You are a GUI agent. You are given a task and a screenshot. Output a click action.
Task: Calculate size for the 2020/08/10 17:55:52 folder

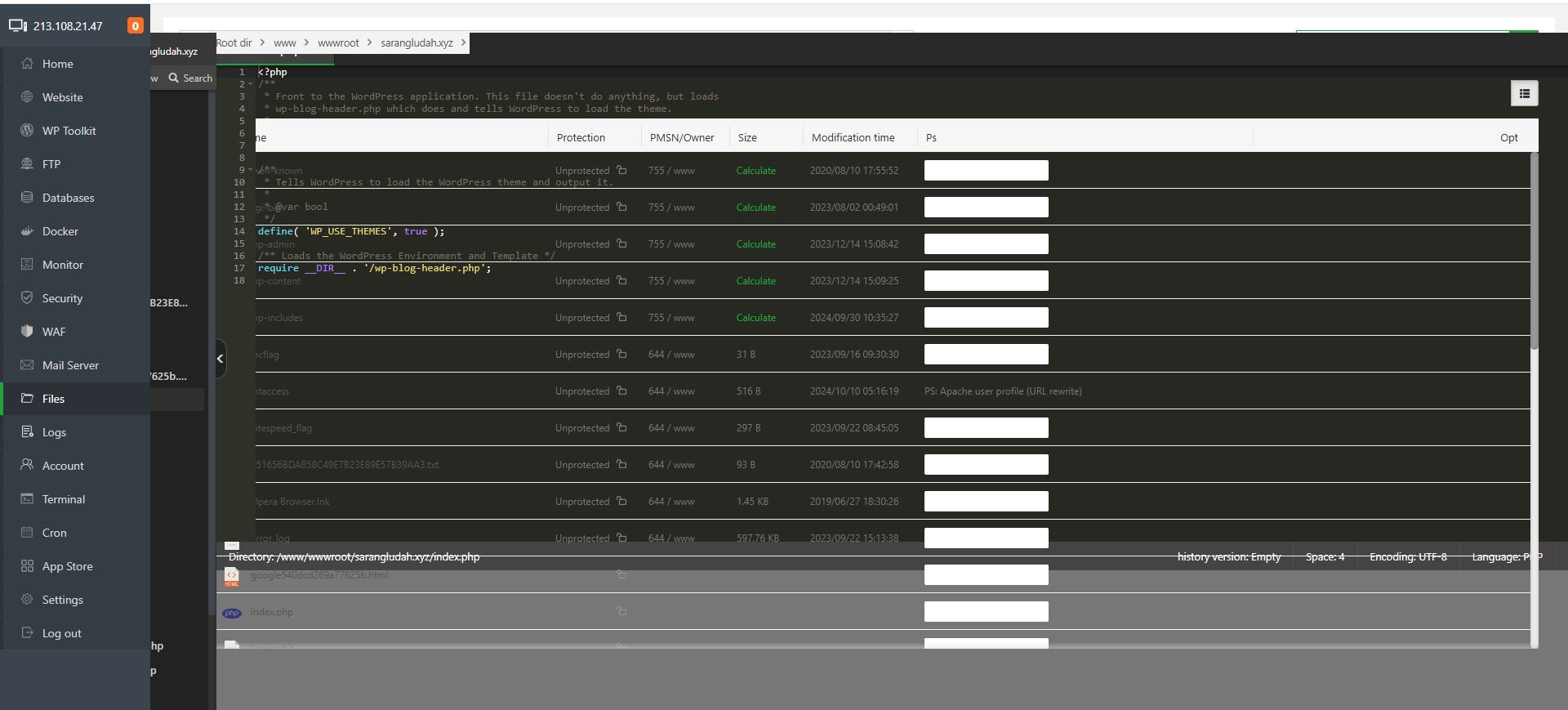coord(756,171)
